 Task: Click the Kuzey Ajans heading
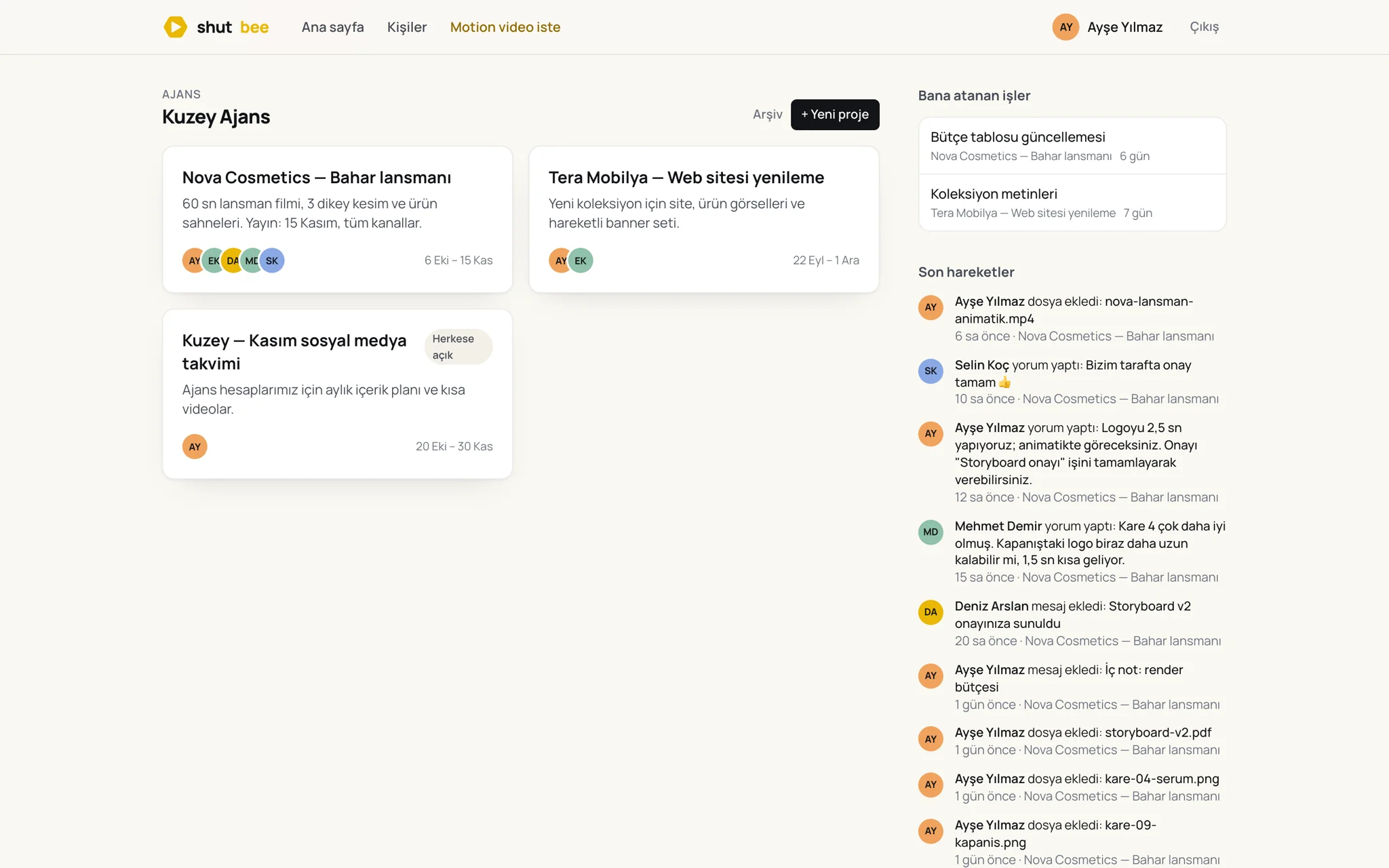[x=216, y=117]
